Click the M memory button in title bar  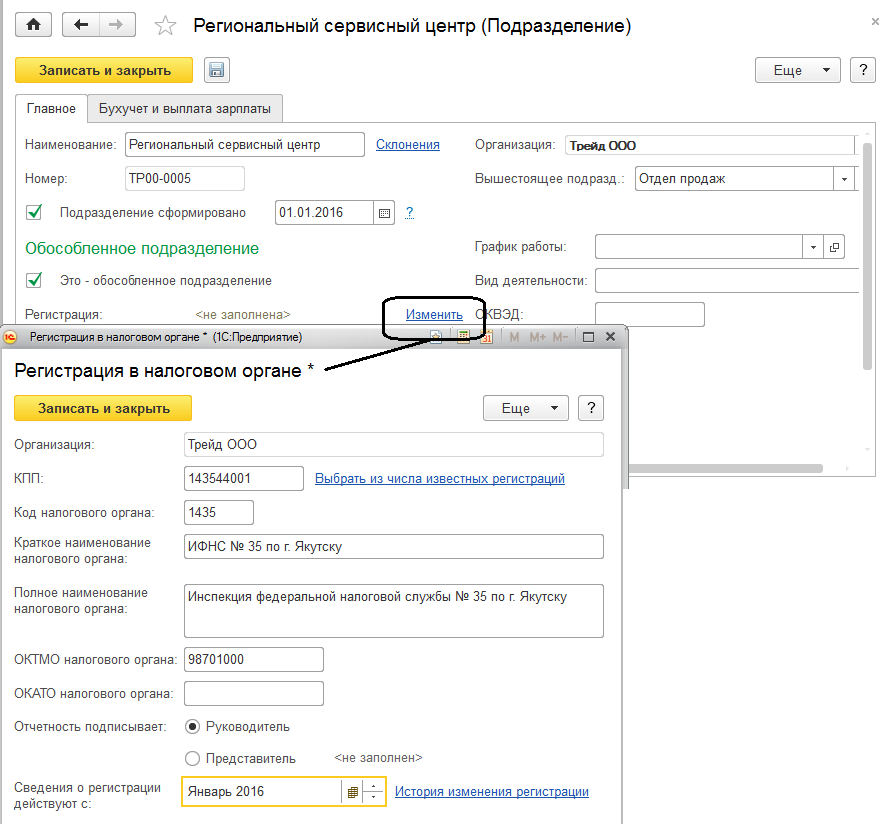[x=514, y=337]
